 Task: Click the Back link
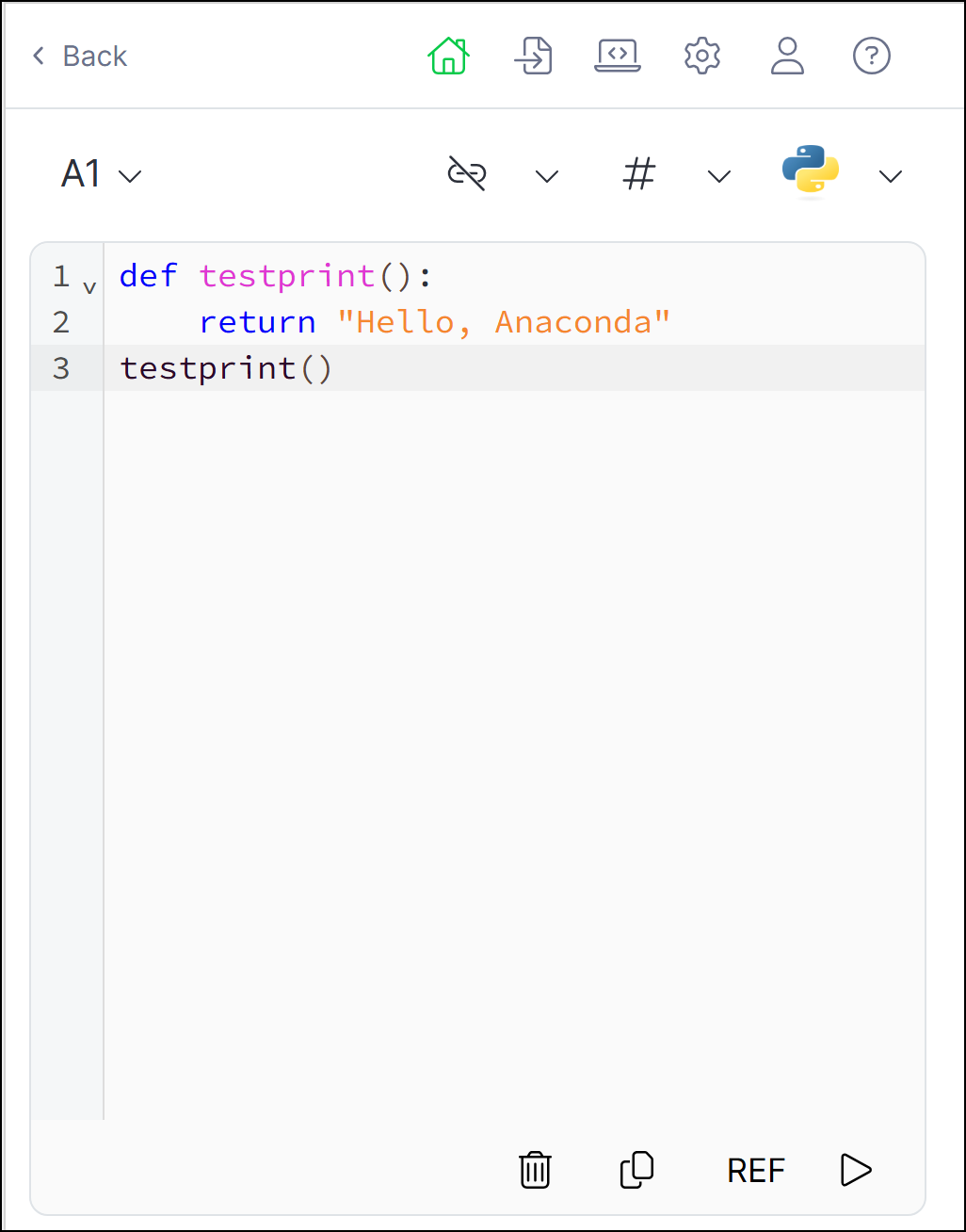tap(79, 56)
